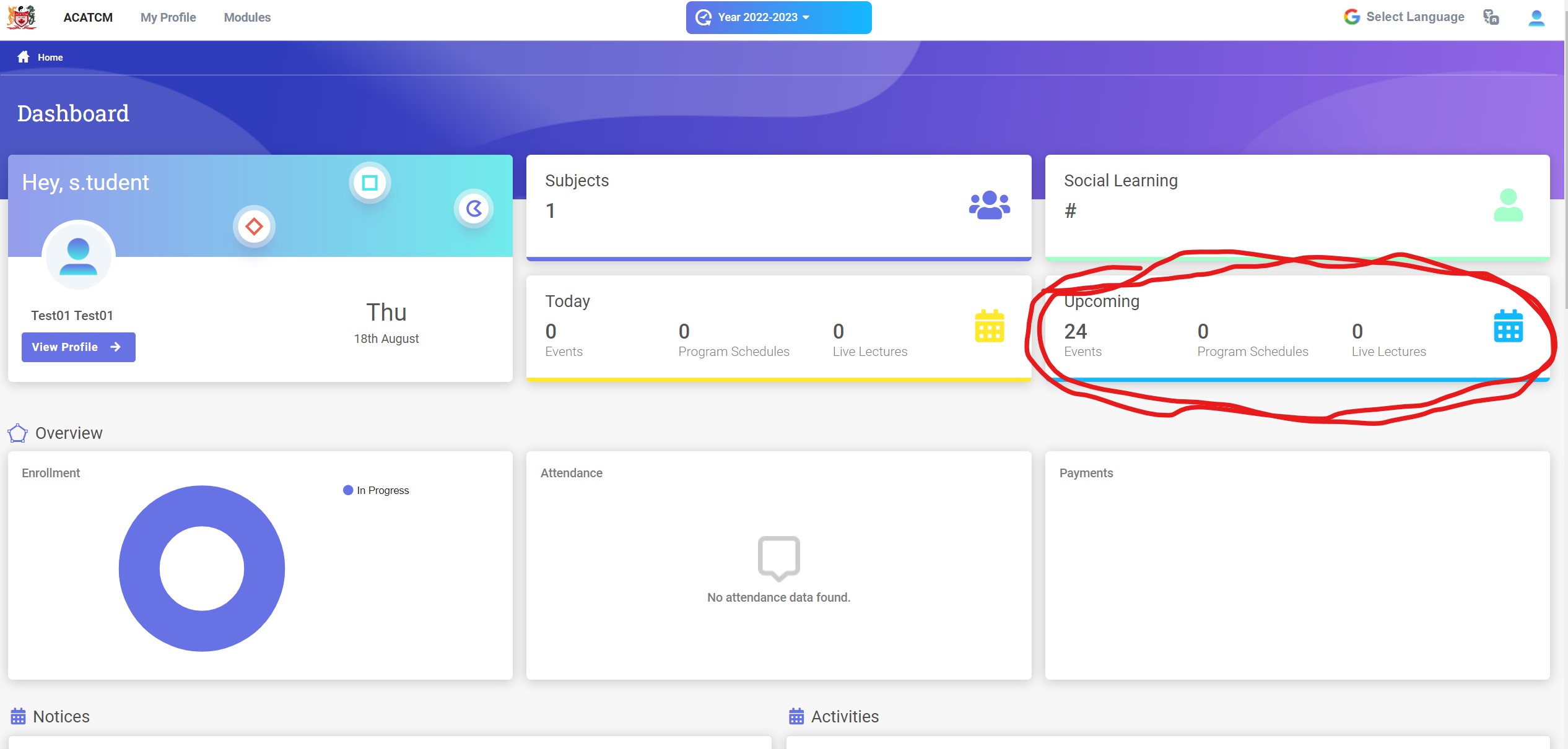1568x749 pixels.
Task: Click the Subjects count 1
Action: point(550,211)
